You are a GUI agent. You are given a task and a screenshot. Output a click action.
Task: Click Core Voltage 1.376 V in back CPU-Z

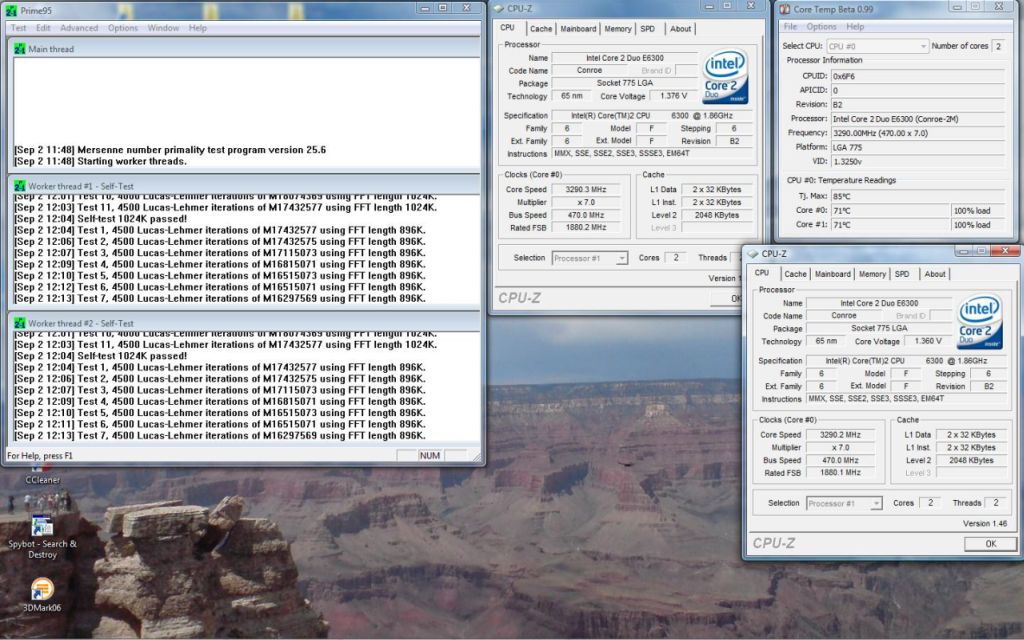tap(673, 96)
